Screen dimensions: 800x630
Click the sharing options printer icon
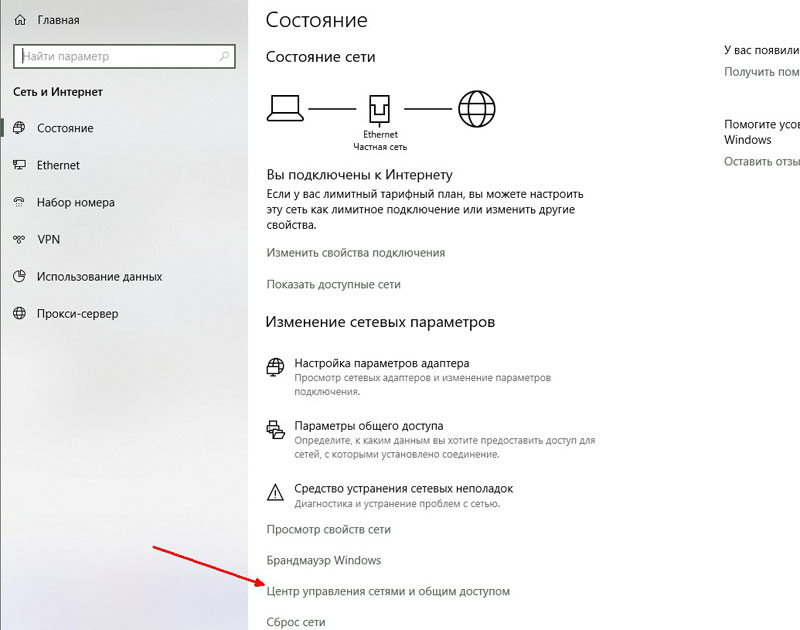click(276, 430)
